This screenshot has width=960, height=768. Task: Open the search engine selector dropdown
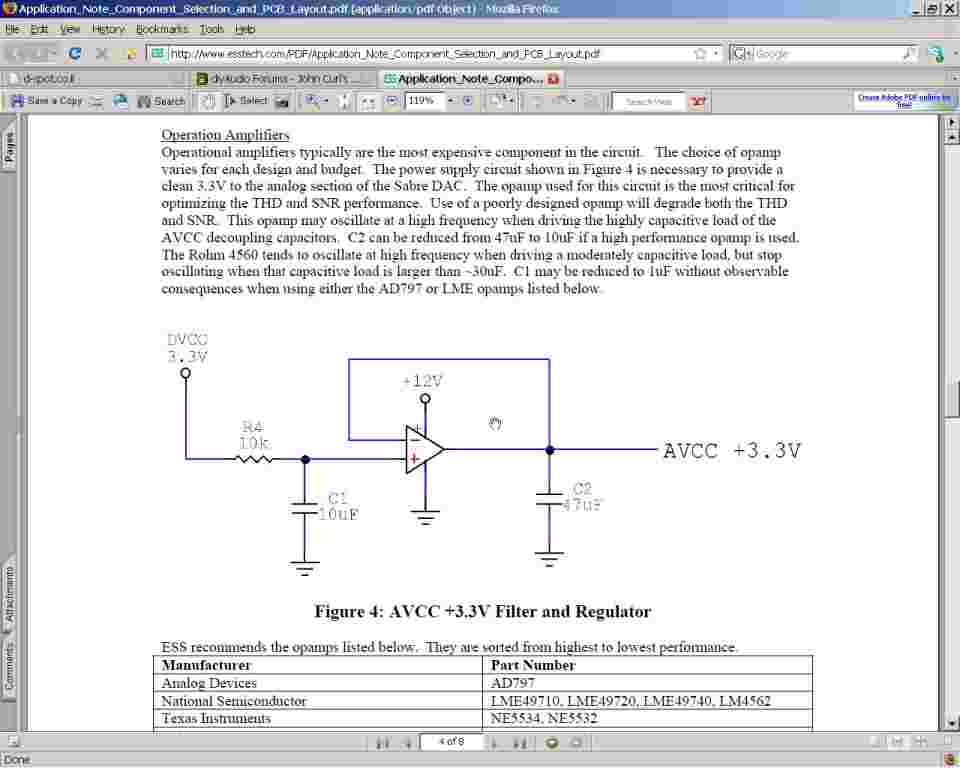click(x=741, y=54)
